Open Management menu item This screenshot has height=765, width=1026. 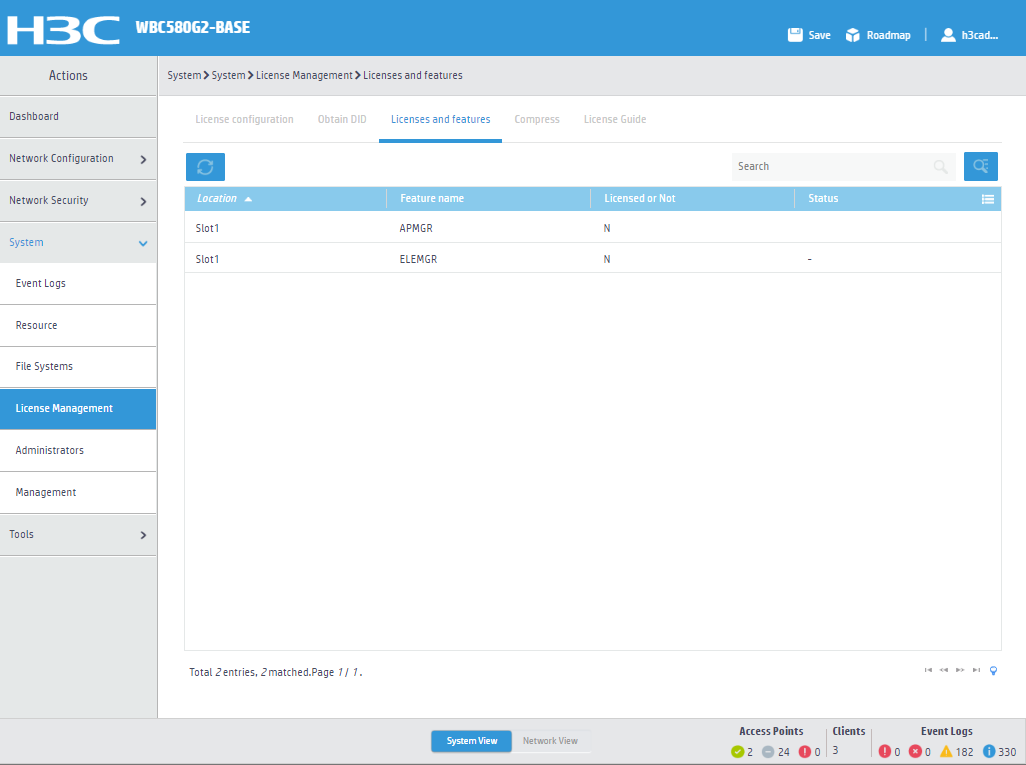78,492
